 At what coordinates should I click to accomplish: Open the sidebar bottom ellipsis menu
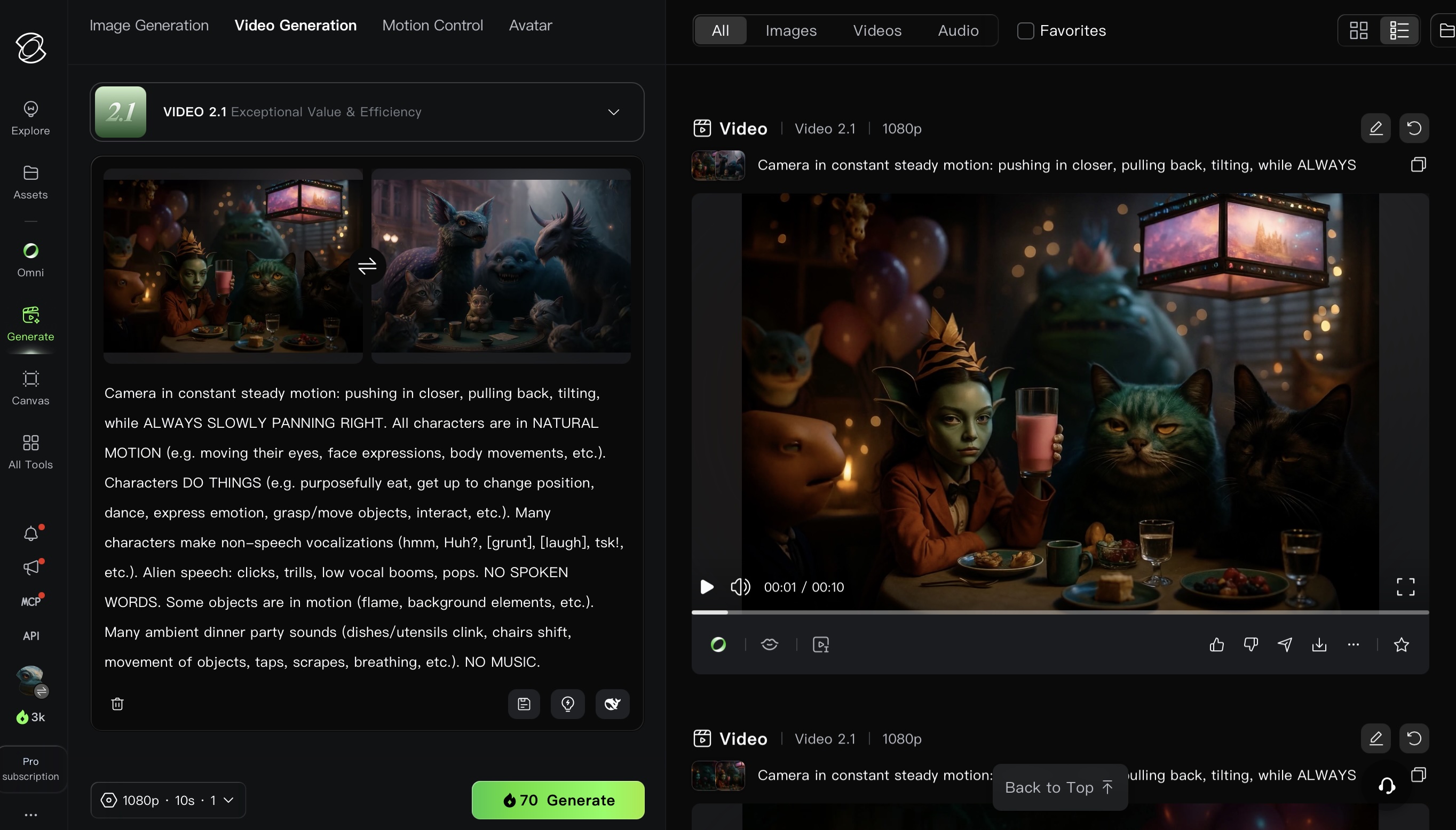[31, 815]
